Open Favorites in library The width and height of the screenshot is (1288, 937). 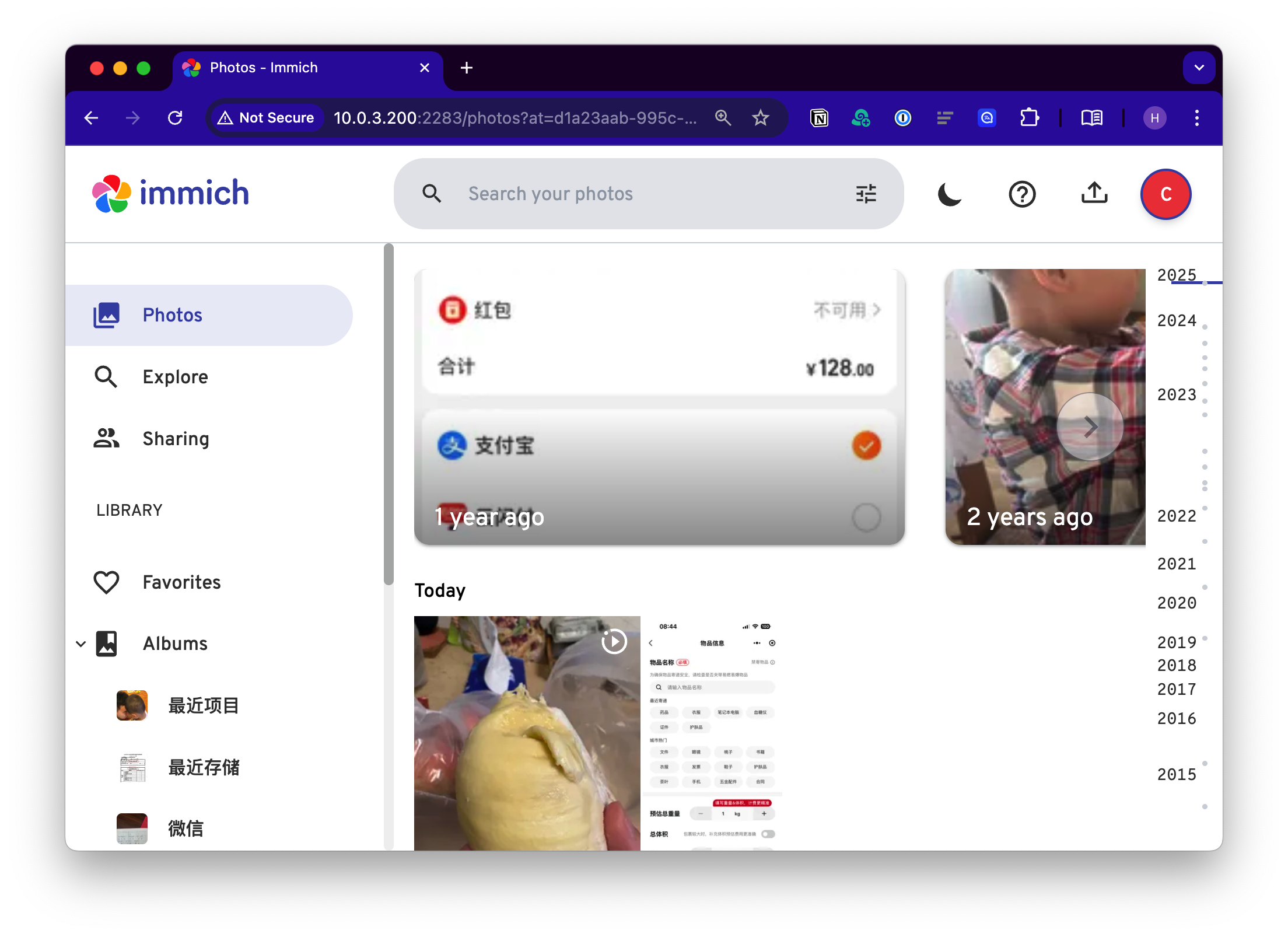click(x=181, y=582)
